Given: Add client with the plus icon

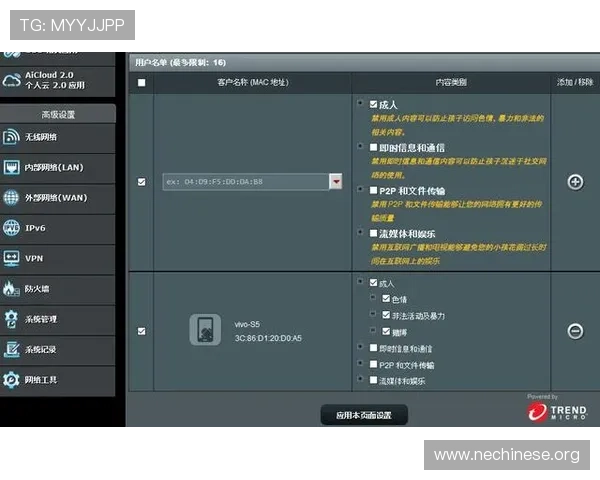Looking at the screenshot, I should 575,182.
